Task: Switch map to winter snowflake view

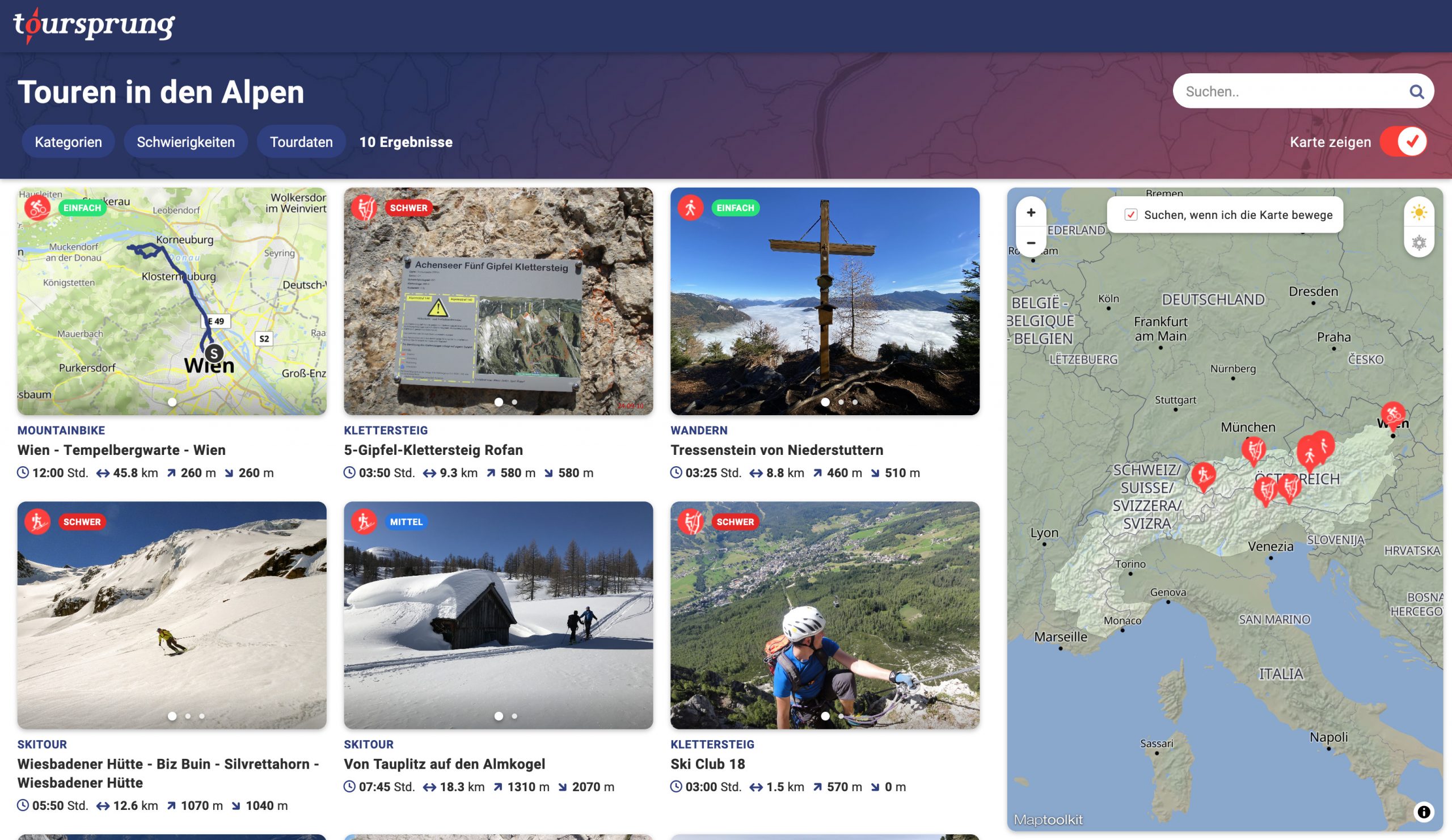Action: (1419, 243)
